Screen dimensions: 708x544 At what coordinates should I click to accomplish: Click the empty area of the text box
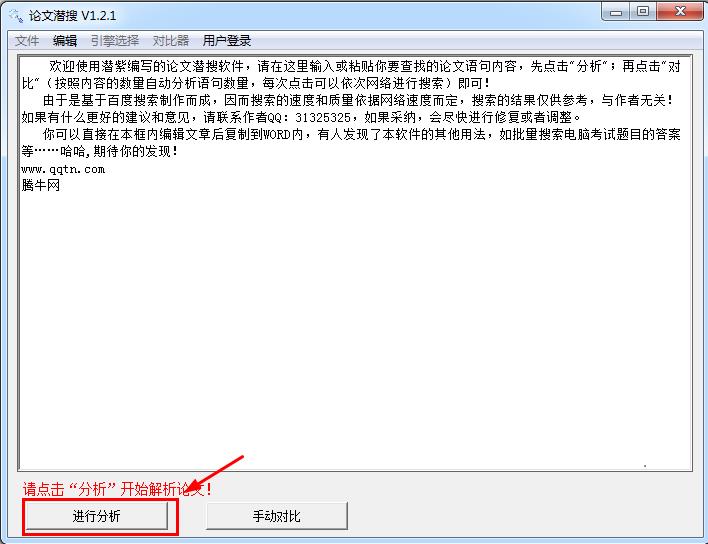[x=354, y=325]
